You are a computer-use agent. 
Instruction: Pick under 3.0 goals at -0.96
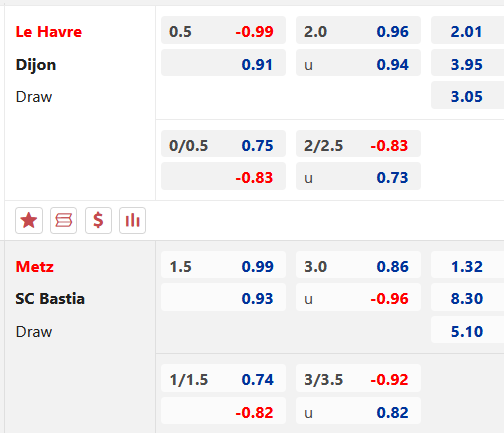358,297
